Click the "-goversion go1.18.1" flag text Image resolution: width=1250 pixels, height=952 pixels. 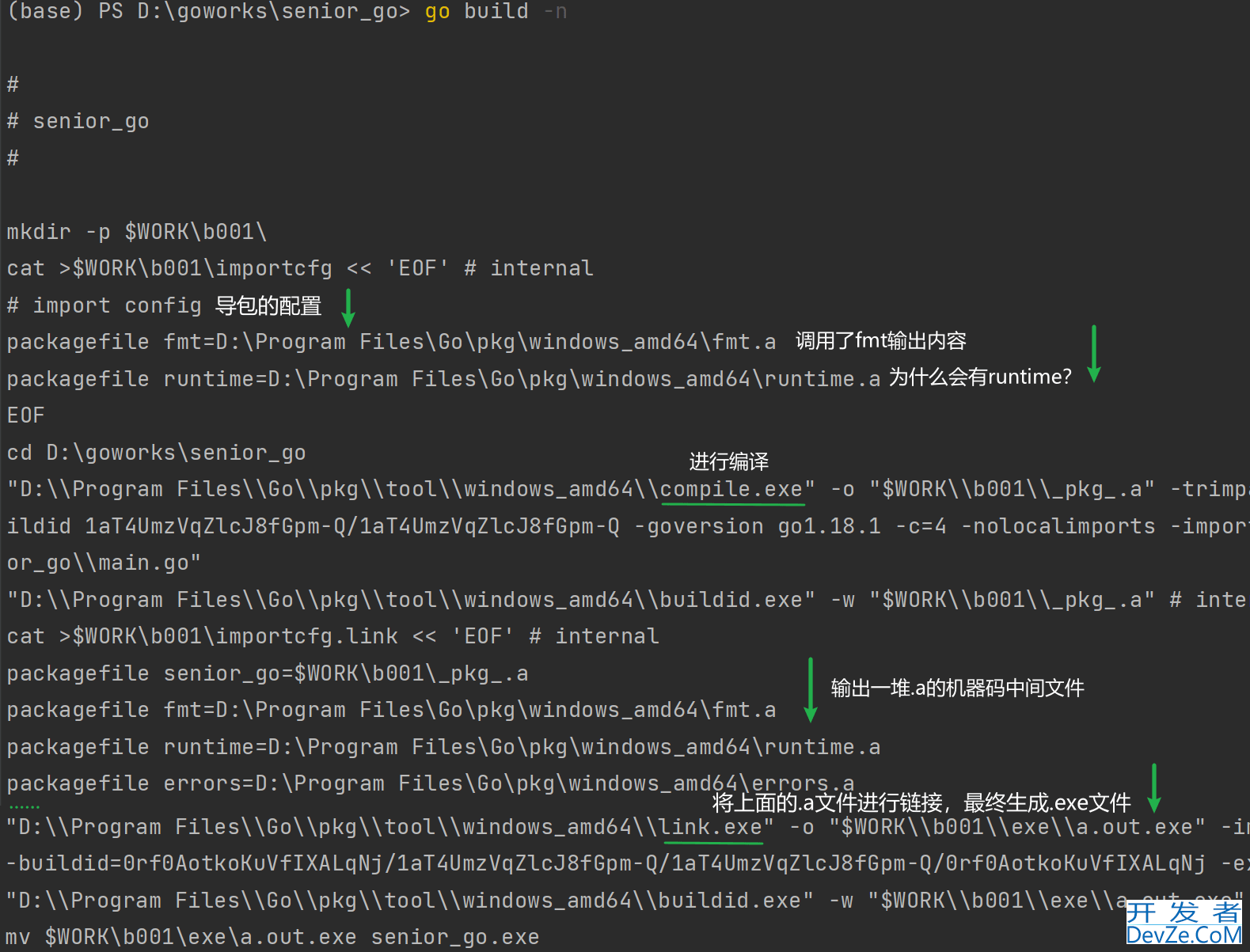(x=757, y=526)
